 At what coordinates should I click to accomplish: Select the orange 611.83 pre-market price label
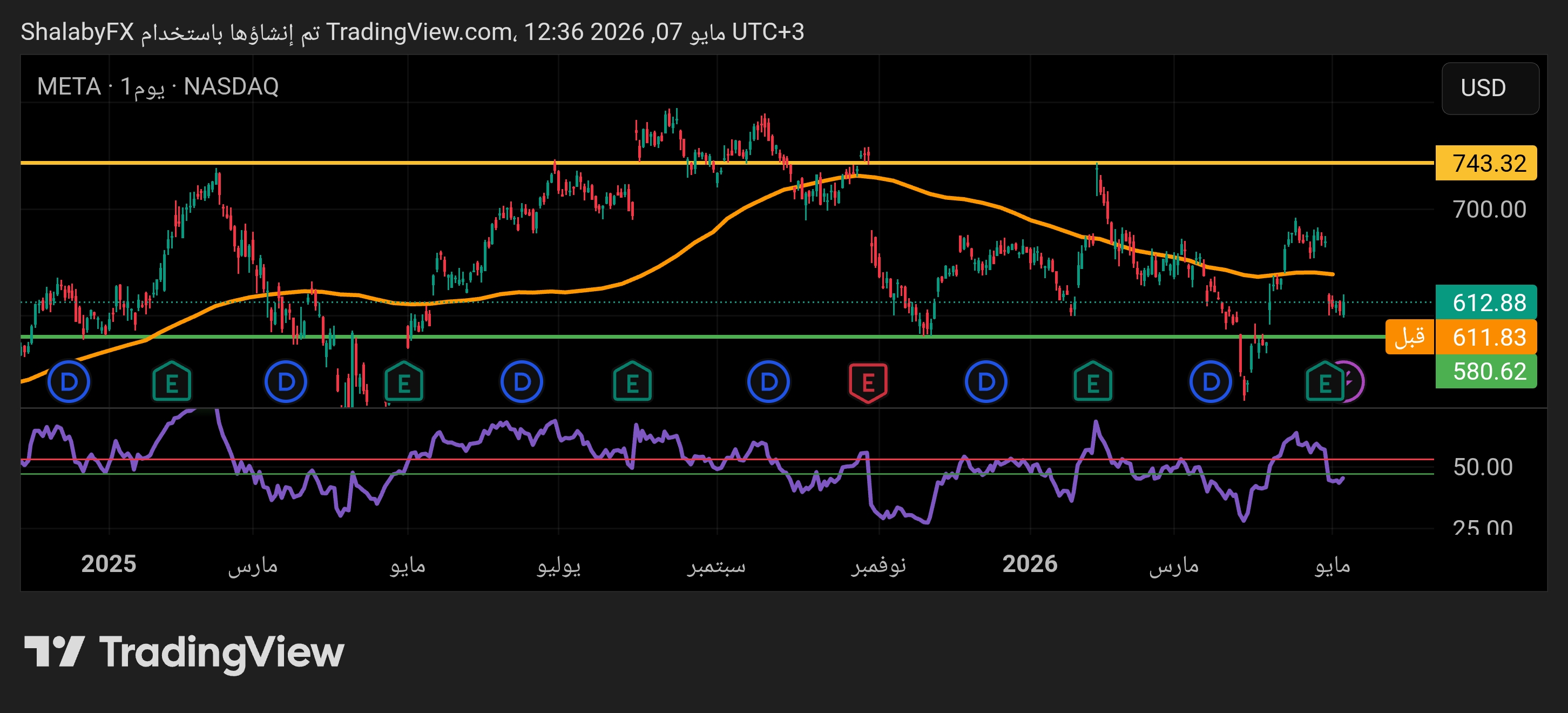point(1486,337)
